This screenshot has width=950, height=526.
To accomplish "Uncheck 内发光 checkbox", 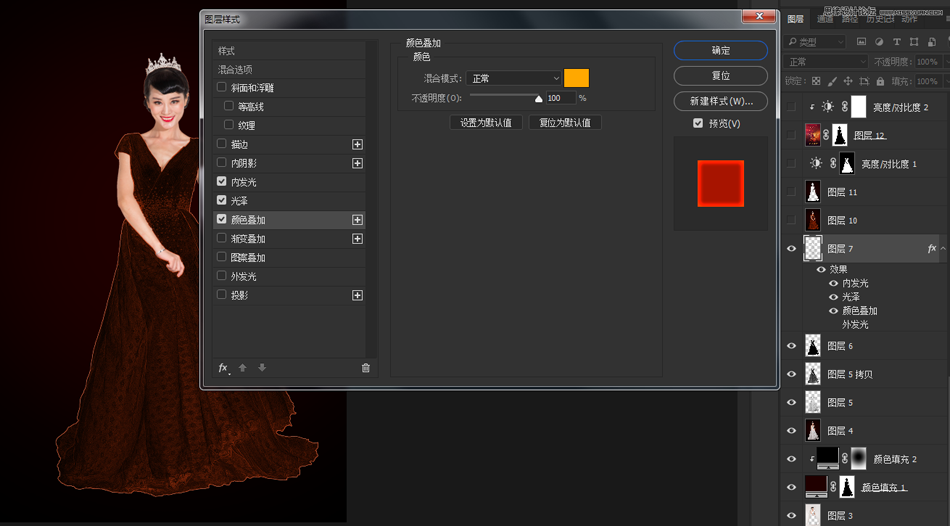I will [x=222, y=181].
